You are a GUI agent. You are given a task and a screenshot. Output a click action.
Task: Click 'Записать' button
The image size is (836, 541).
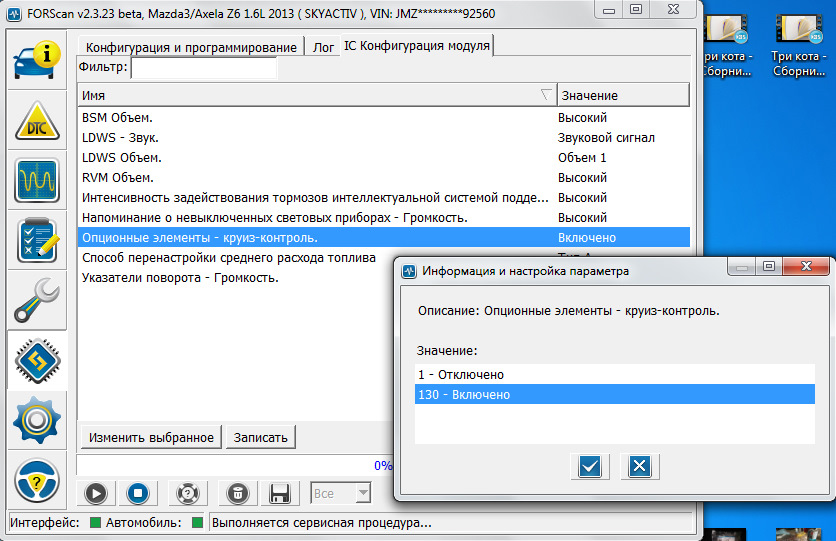(x=260, y=438)
